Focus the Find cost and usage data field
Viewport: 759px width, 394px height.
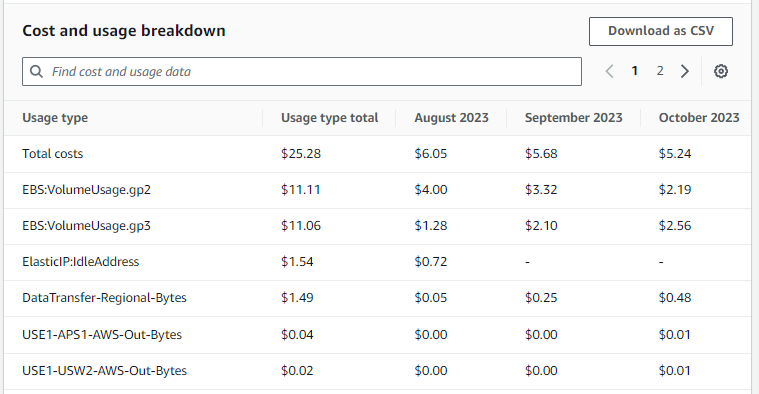[302, 72]
